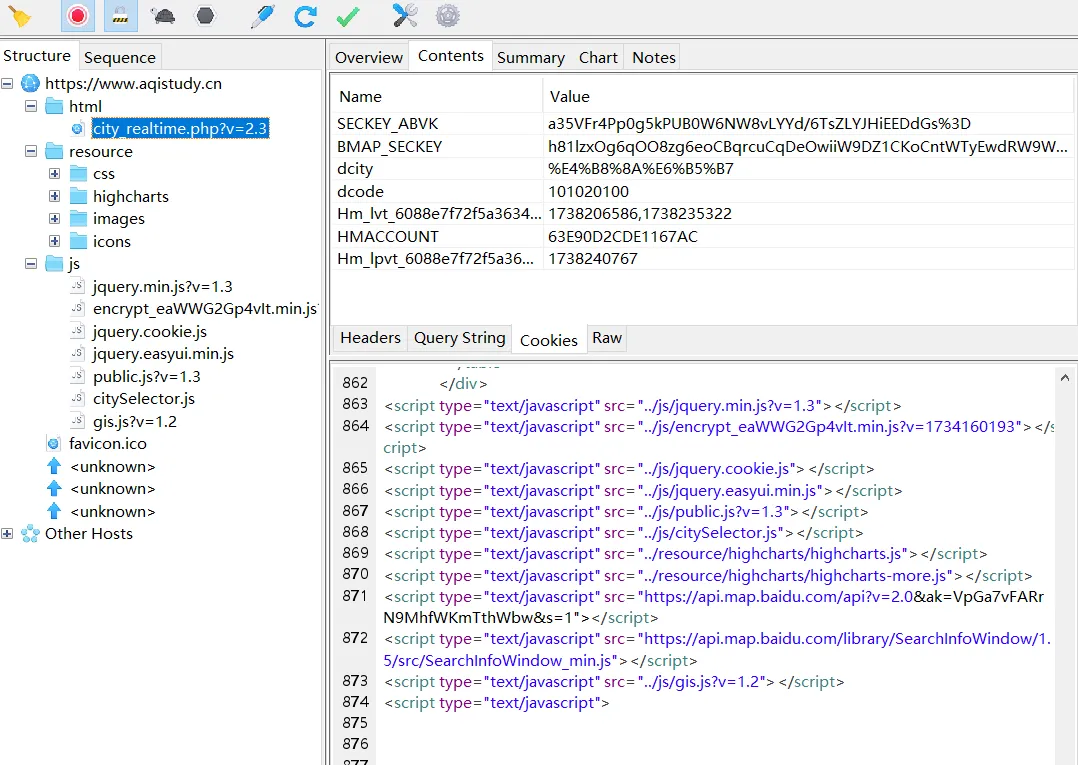The height and width of the screenshot is (765, 1078).
Task: Select city_realtime.php?v=2.3 request
Action: click(x=180, y=129)
